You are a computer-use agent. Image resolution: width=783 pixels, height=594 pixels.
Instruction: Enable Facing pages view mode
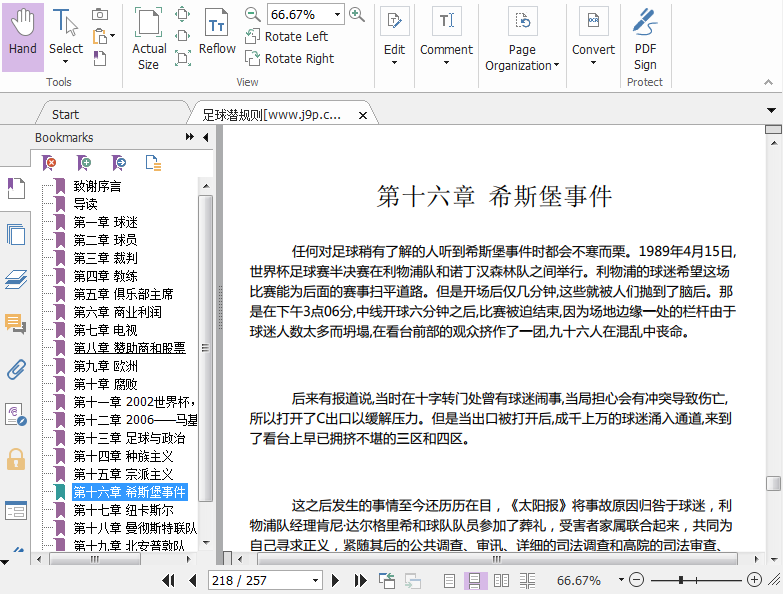coord(501,581)
